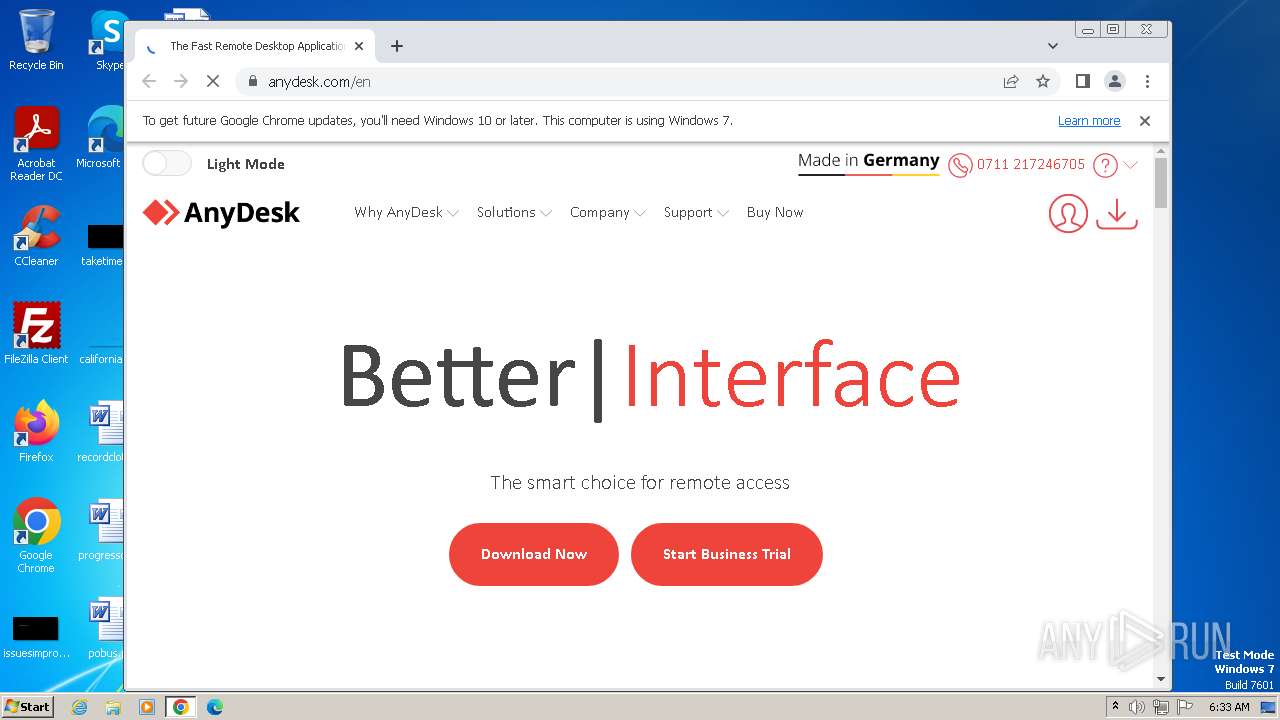Open Recycle Bin on desktop
The height and width of the screenshot is (720, 1280).
click(36, 40)
